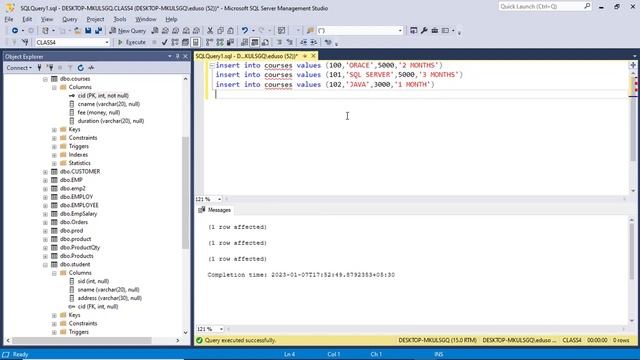This screenshot has width=640, height=360.
Task: Close the Object Explorer panel
Action: click(185, 56)
